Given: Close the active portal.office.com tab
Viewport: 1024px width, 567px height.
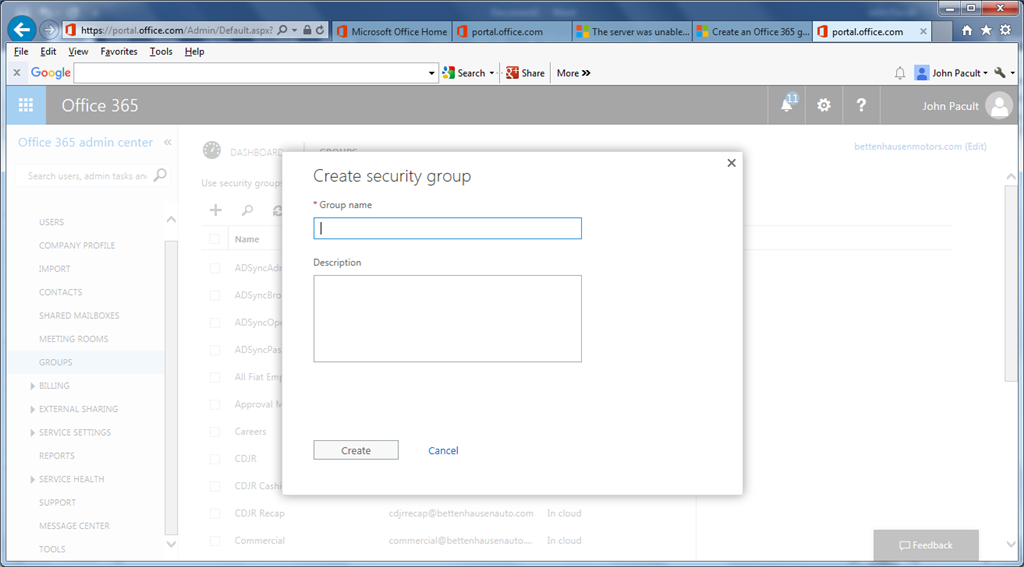Looking at the screenshot, I should point(923,31).
